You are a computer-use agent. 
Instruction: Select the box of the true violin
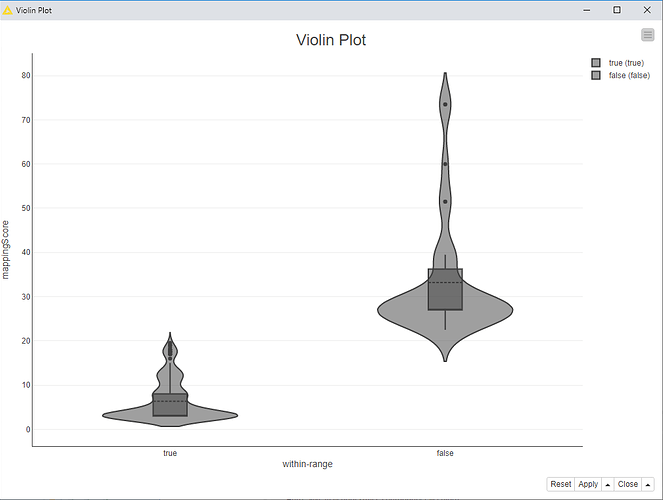point(170,404)
